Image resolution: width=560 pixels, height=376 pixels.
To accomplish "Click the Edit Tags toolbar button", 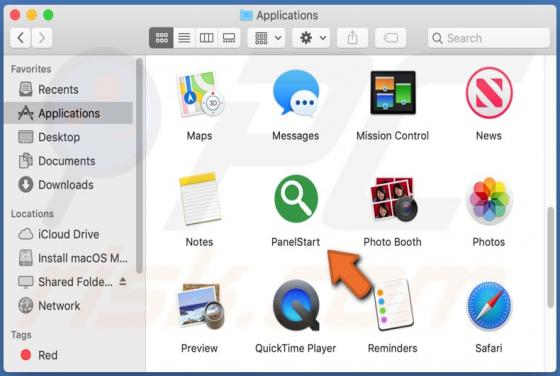I will pyautogui.click(x=390, y=37).
